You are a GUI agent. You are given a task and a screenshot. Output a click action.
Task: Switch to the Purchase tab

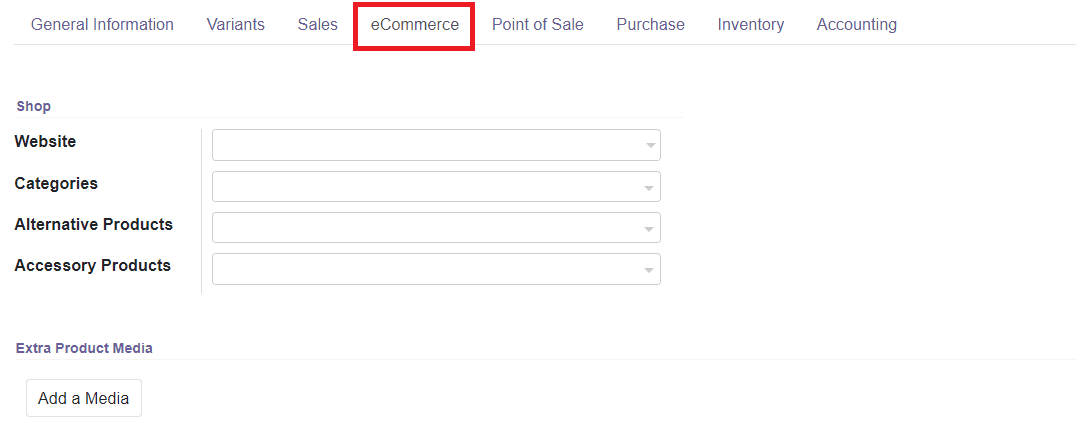pyautogui.click(x=650, y=25)
